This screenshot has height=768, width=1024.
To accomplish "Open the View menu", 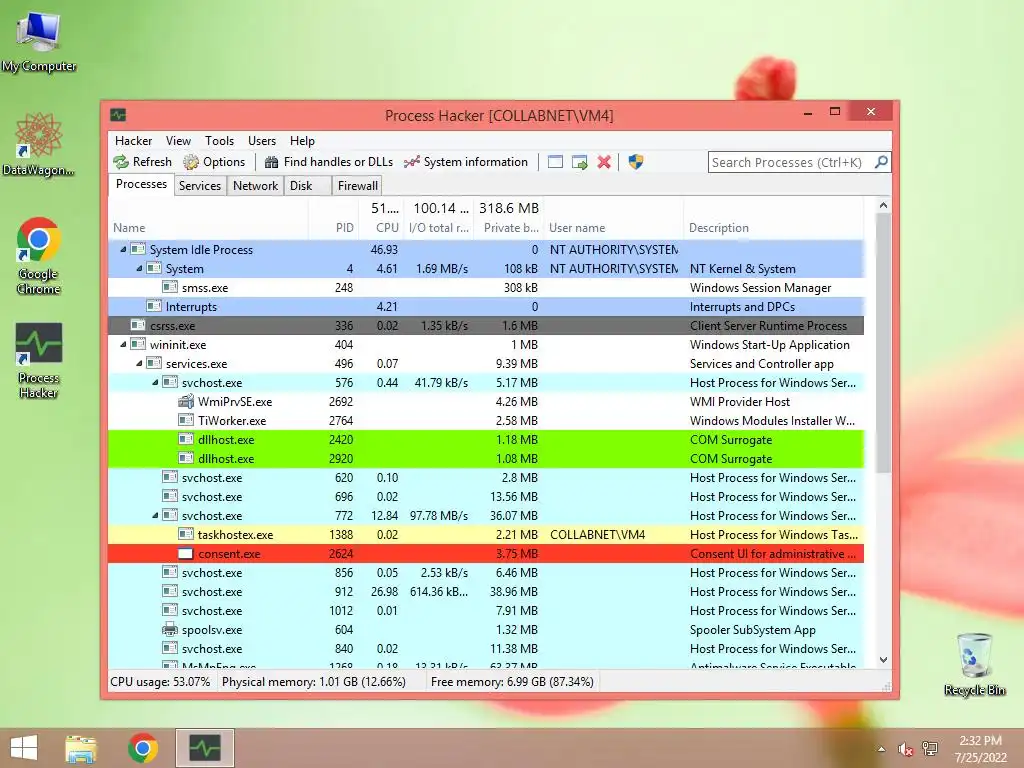I will click(x=178, y=141).
